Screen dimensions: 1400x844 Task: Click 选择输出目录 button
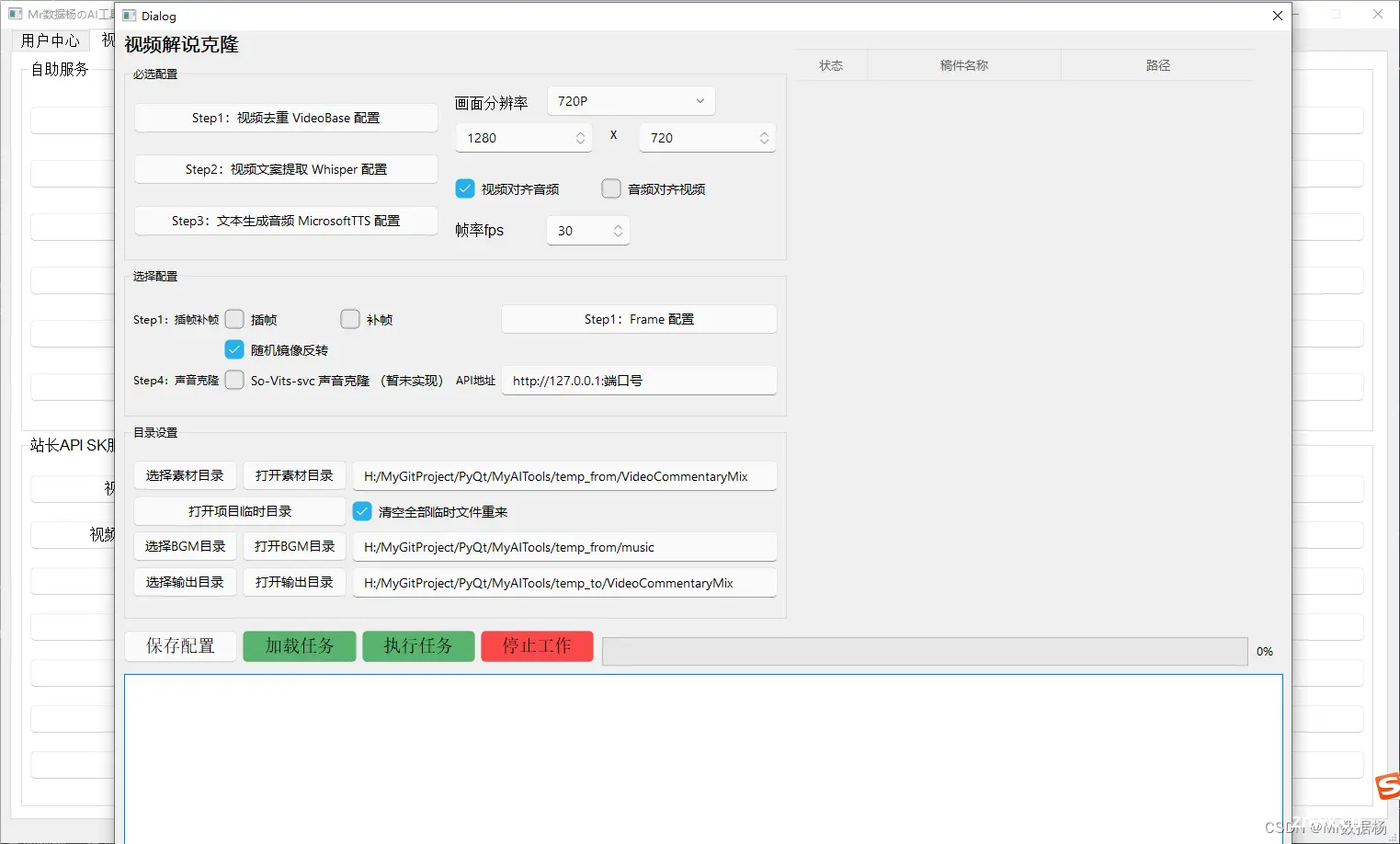(185, 582)
